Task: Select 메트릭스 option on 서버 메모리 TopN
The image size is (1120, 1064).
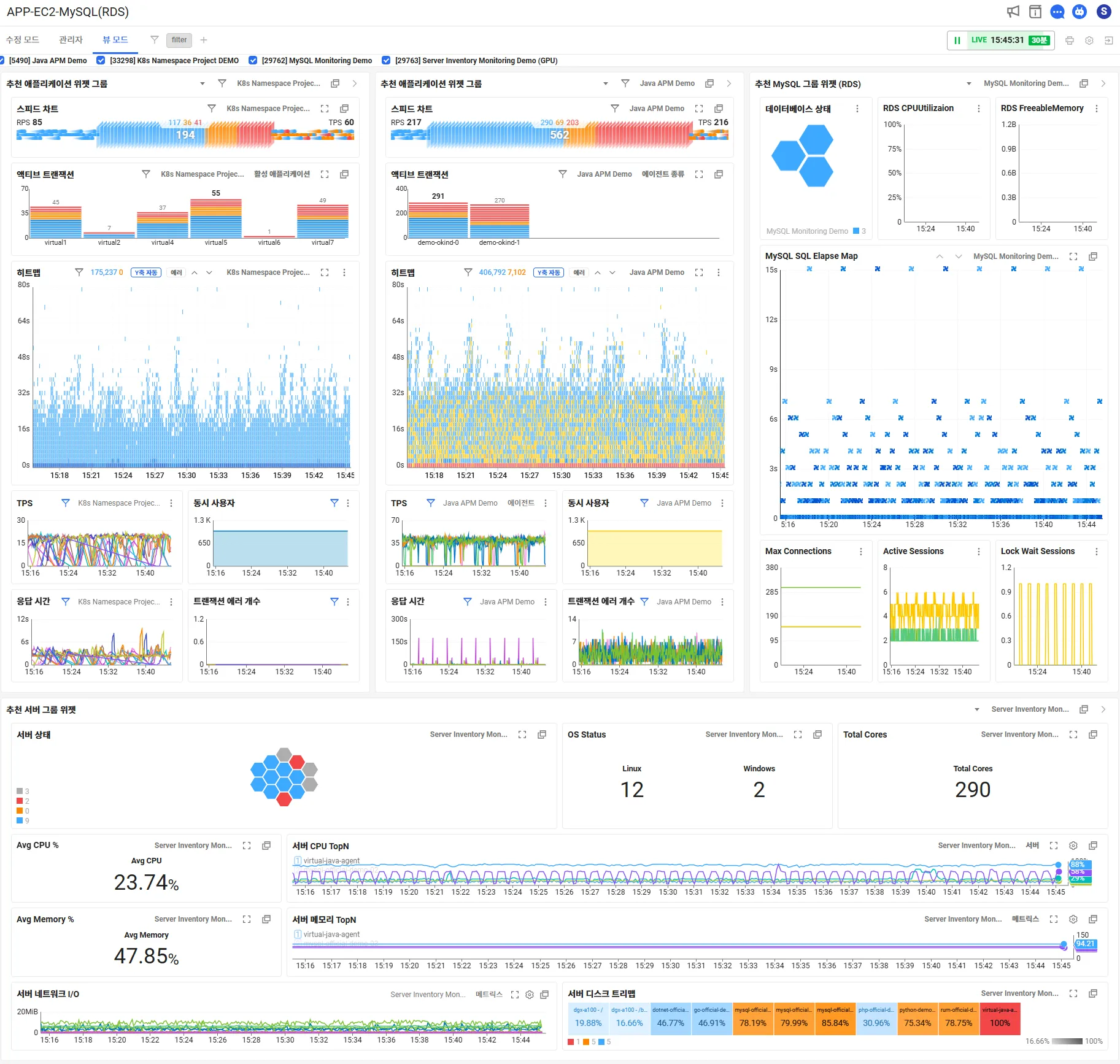Action: 1025,919
